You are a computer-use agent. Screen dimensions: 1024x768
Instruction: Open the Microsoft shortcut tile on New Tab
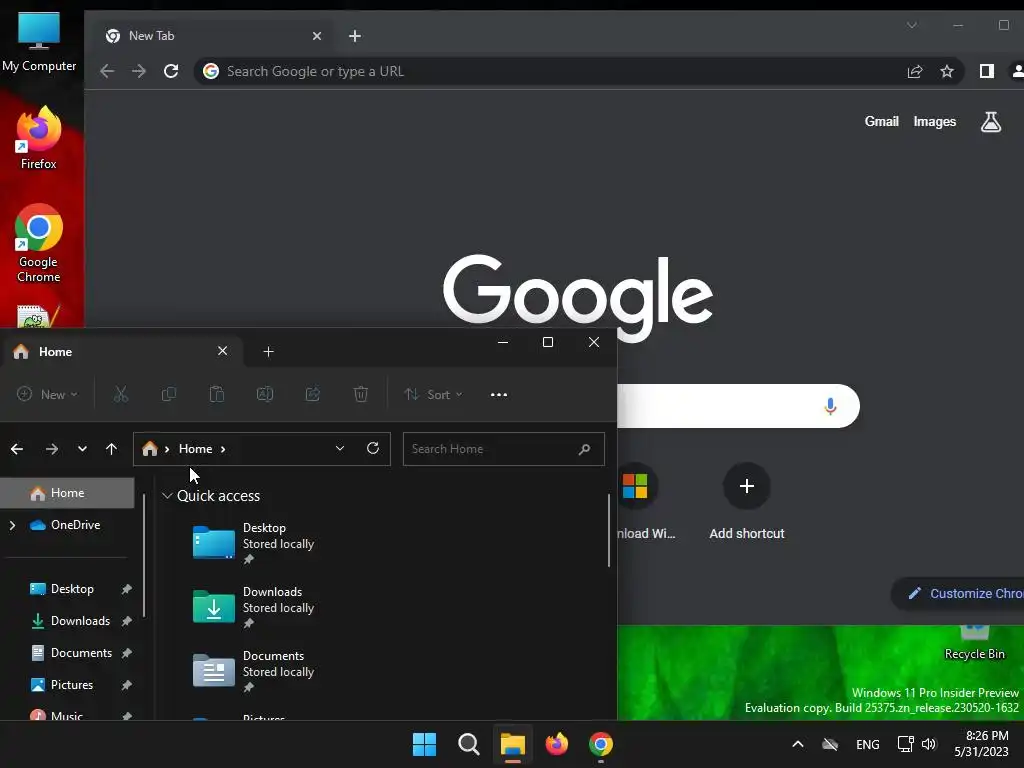click(x=635, y=486)
